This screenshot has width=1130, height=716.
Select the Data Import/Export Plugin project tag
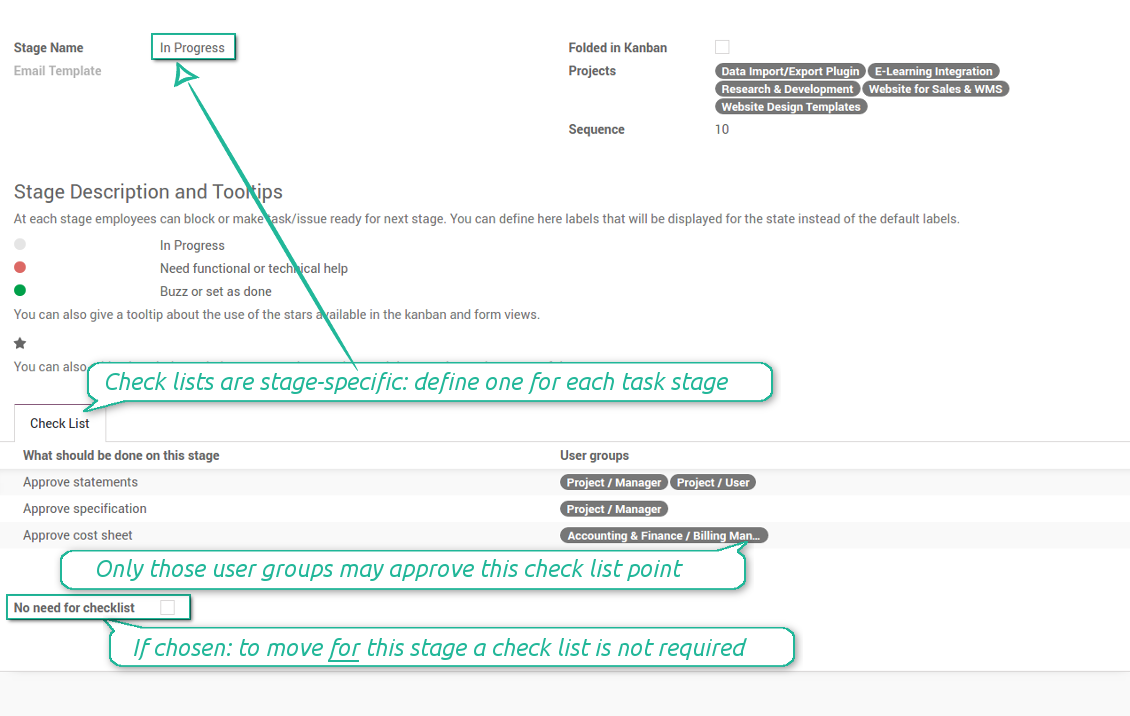(x=790, y=72)
